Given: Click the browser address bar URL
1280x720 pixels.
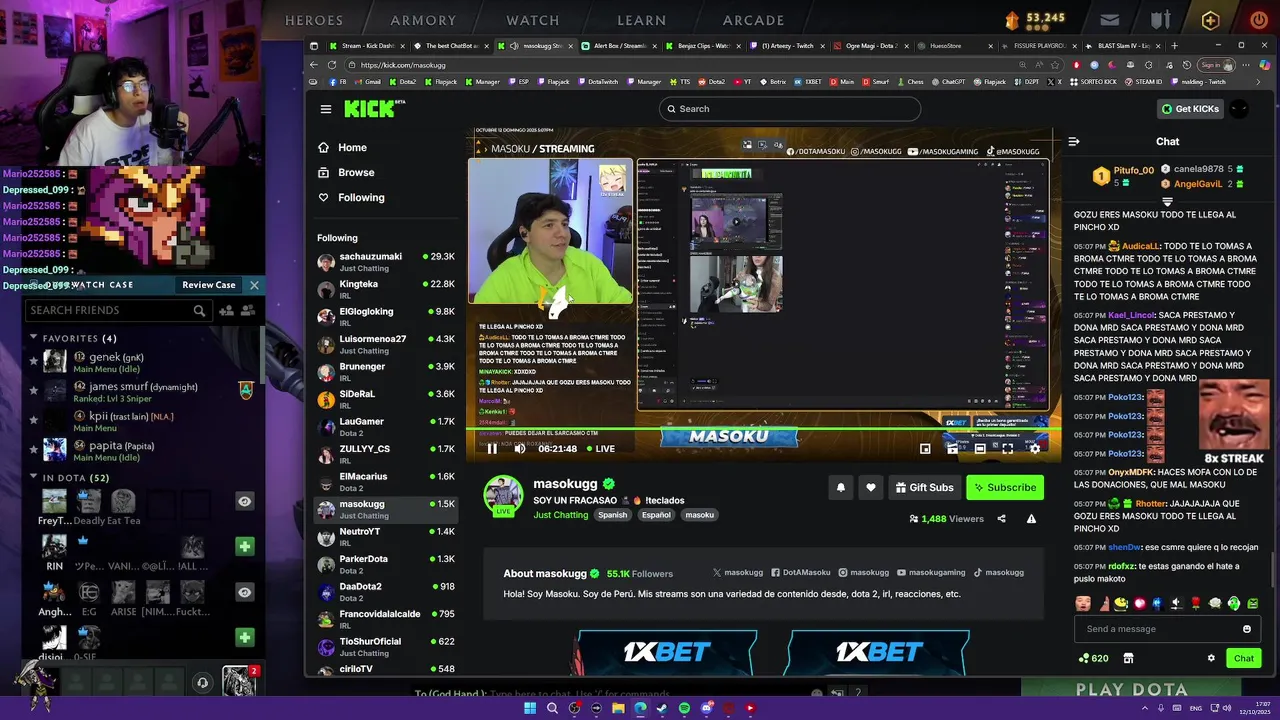Looking at the screenshot, I should click(x=403, y=65).
